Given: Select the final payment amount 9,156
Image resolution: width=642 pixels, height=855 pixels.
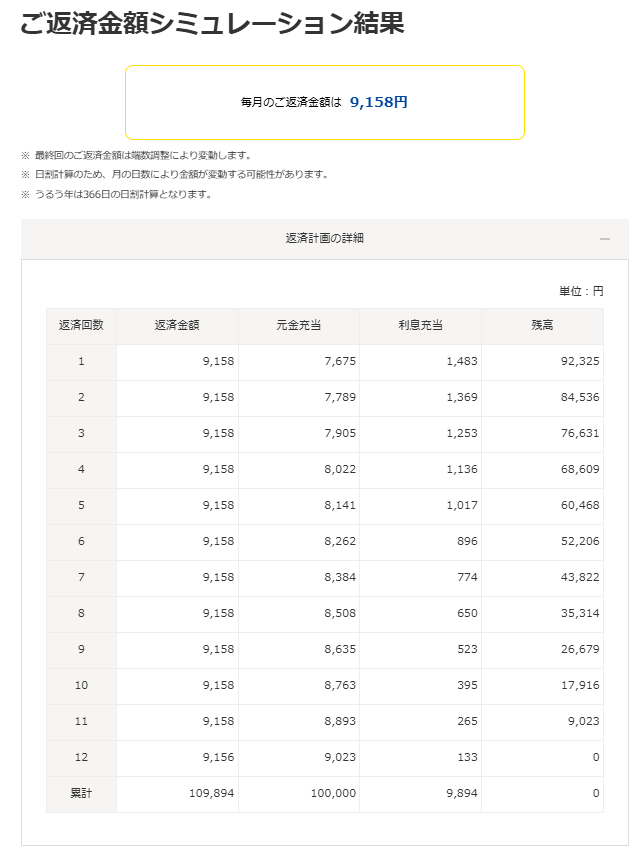Looking at the screenshot, I should (x=217, y=757).
